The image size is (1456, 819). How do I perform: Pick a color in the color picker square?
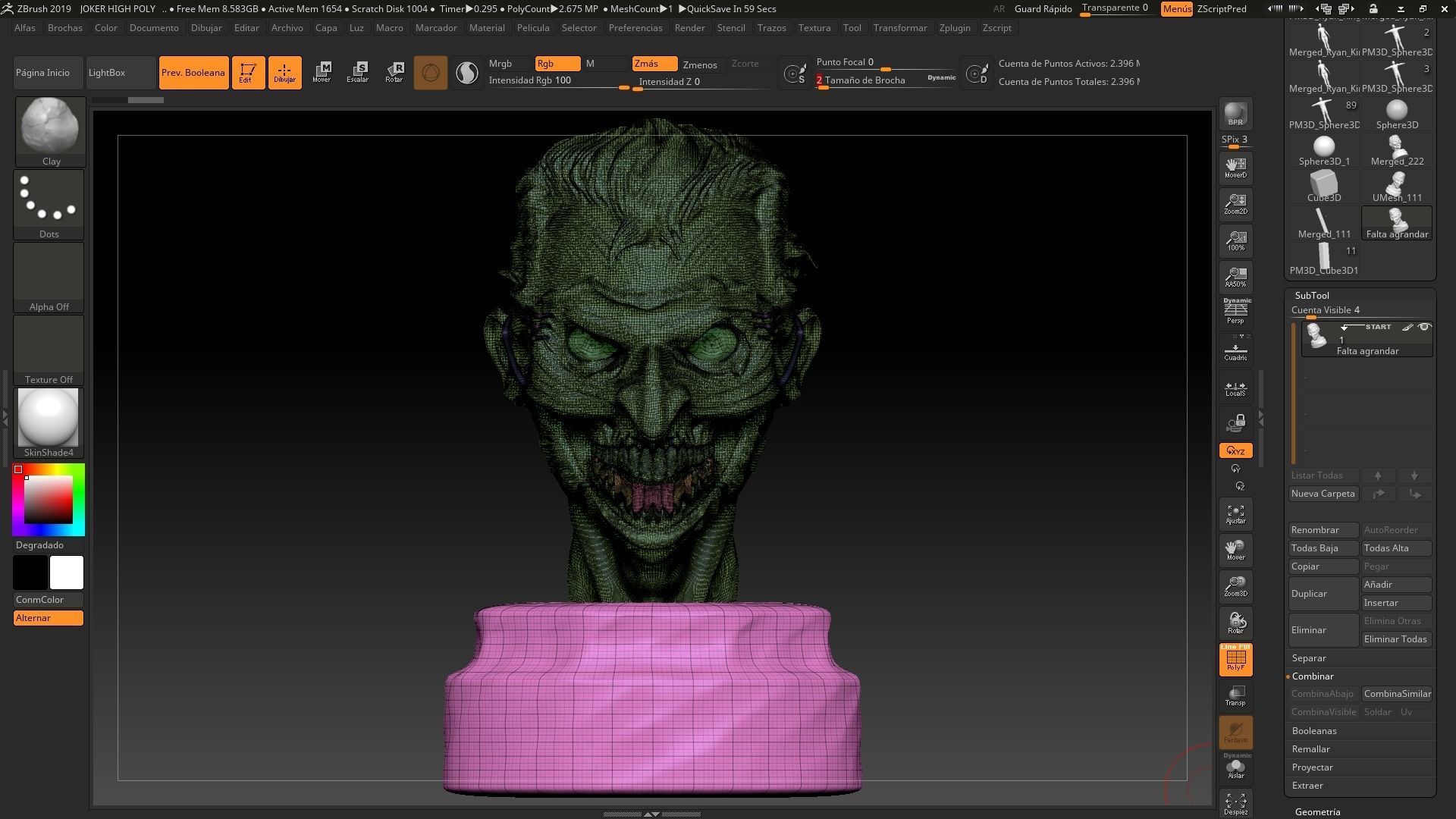pyautogui.click(x=49, y=500)
